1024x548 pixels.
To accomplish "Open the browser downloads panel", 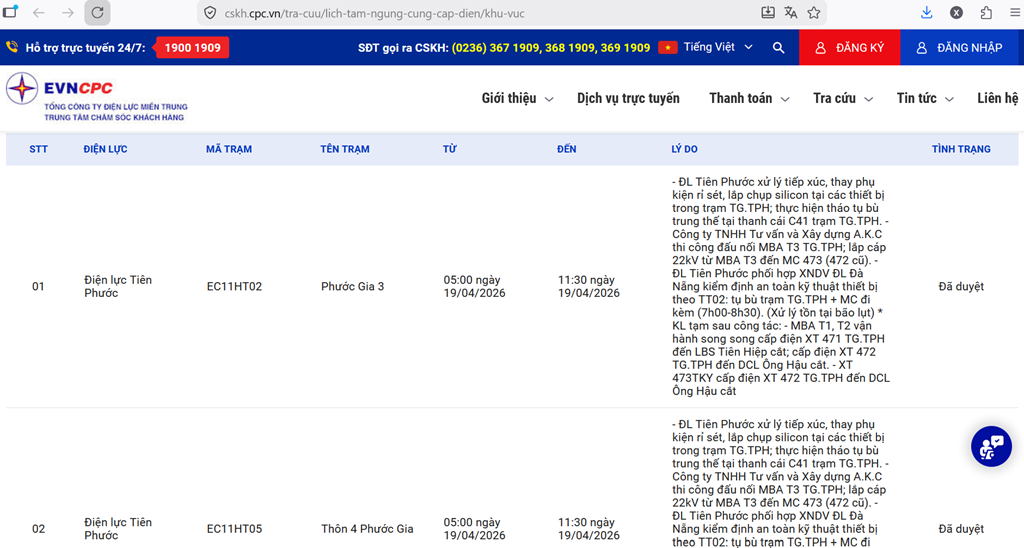I will [x=926, y=13].
